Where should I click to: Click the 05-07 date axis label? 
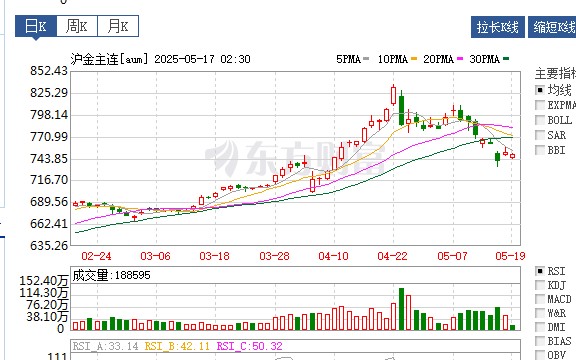pyautogui.click(x=453, y=256)
